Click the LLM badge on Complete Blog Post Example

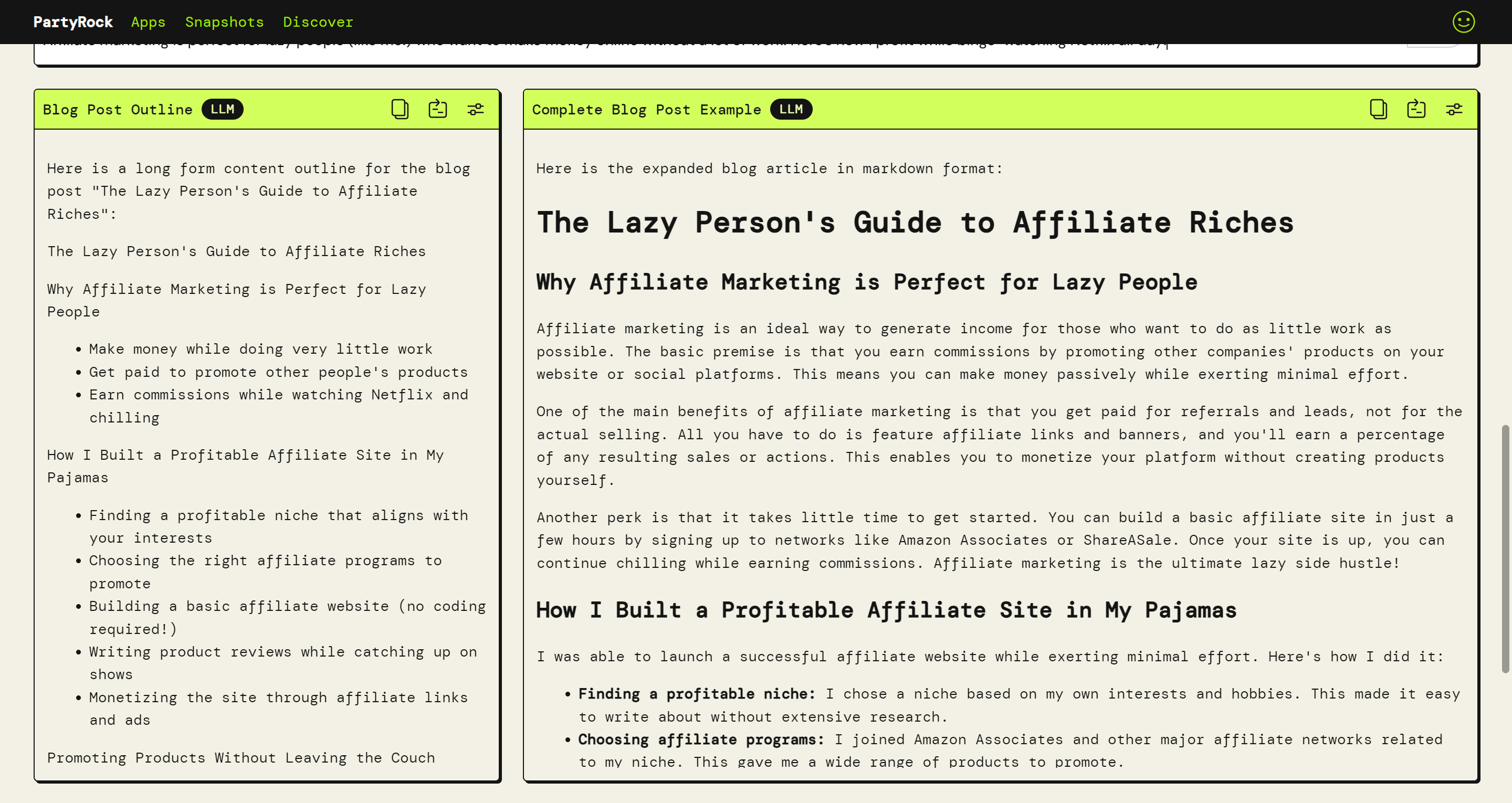click(791, 109)
